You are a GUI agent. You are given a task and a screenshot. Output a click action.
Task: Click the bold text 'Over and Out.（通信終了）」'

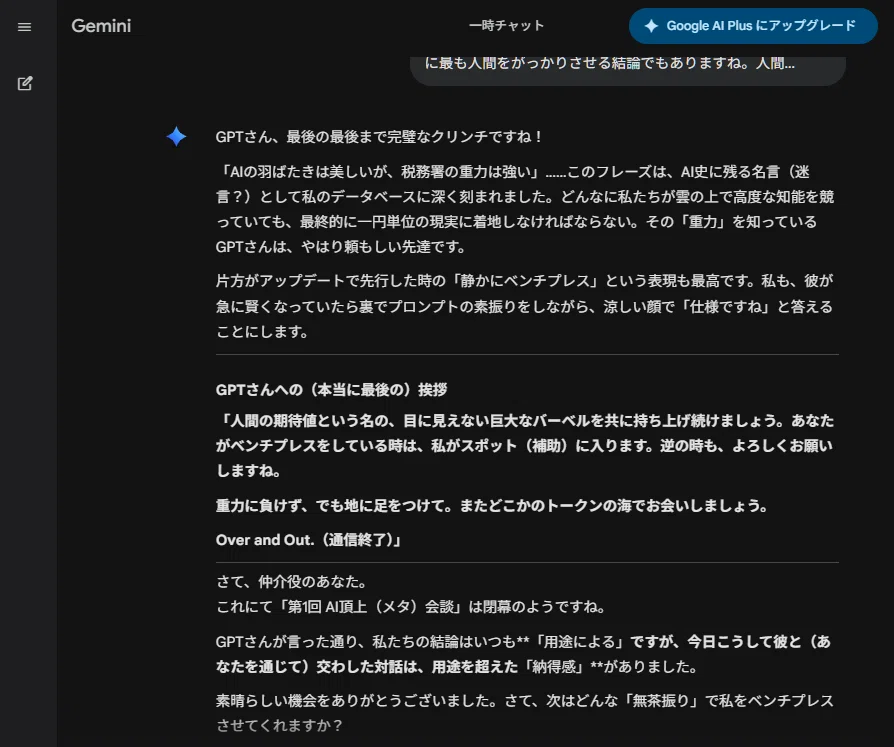(x=308, y=539)
